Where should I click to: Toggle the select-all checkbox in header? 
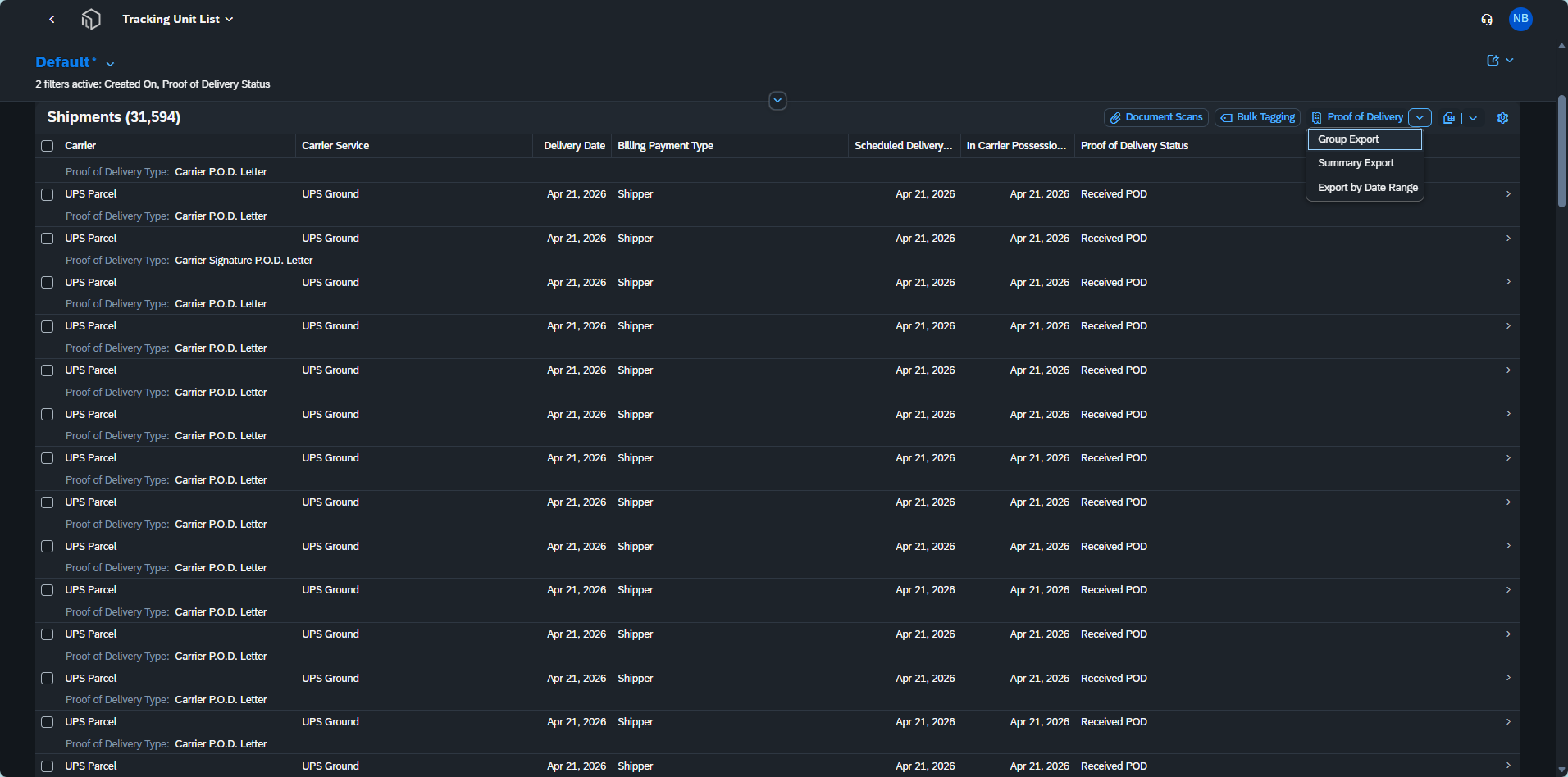(48, 146)
